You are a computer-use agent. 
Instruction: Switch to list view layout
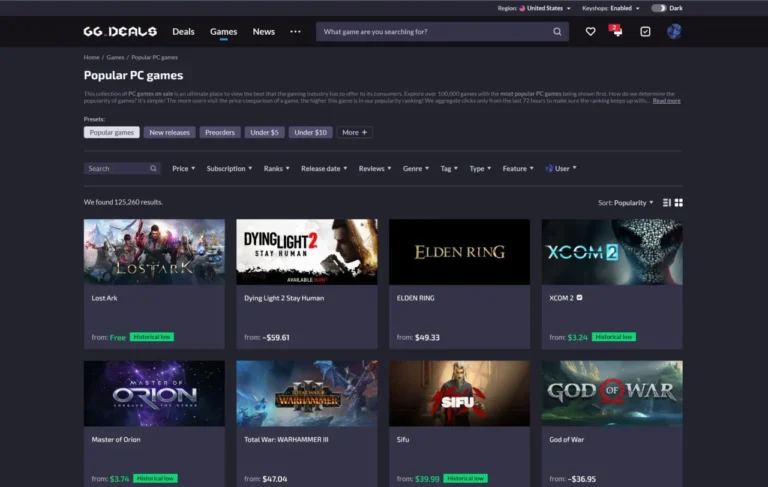pyautogui.click(x=667, y=202)
